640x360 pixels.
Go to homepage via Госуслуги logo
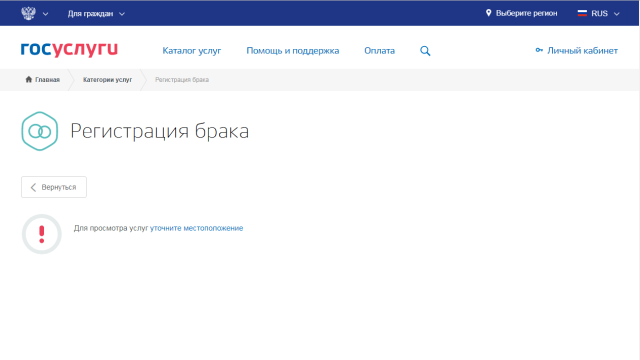pyautogui.click(x=69, y=49)
